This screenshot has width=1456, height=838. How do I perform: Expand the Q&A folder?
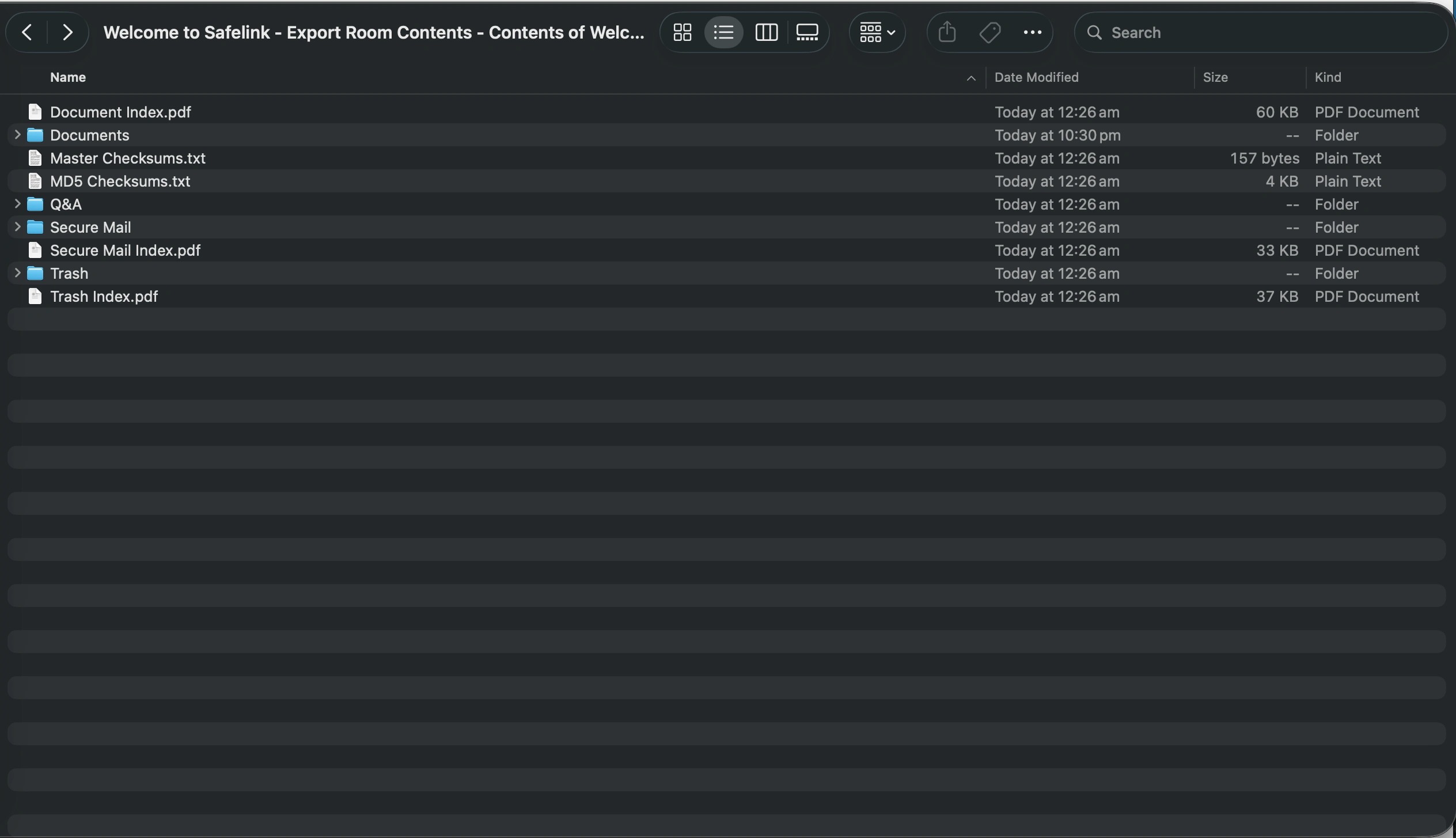pos(17,204)
